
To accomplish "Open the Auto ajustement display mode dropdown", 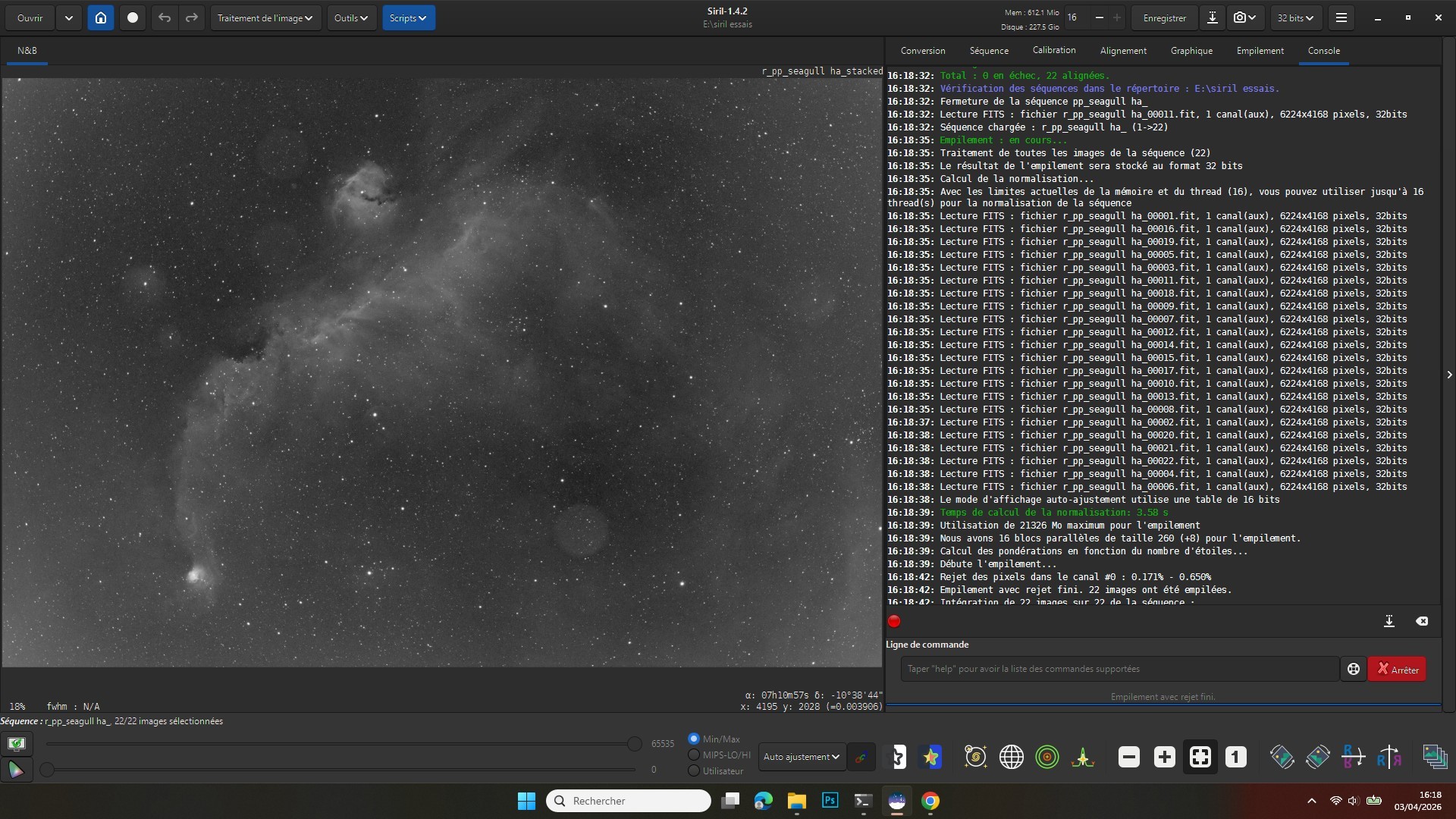I will pos(802,757).
